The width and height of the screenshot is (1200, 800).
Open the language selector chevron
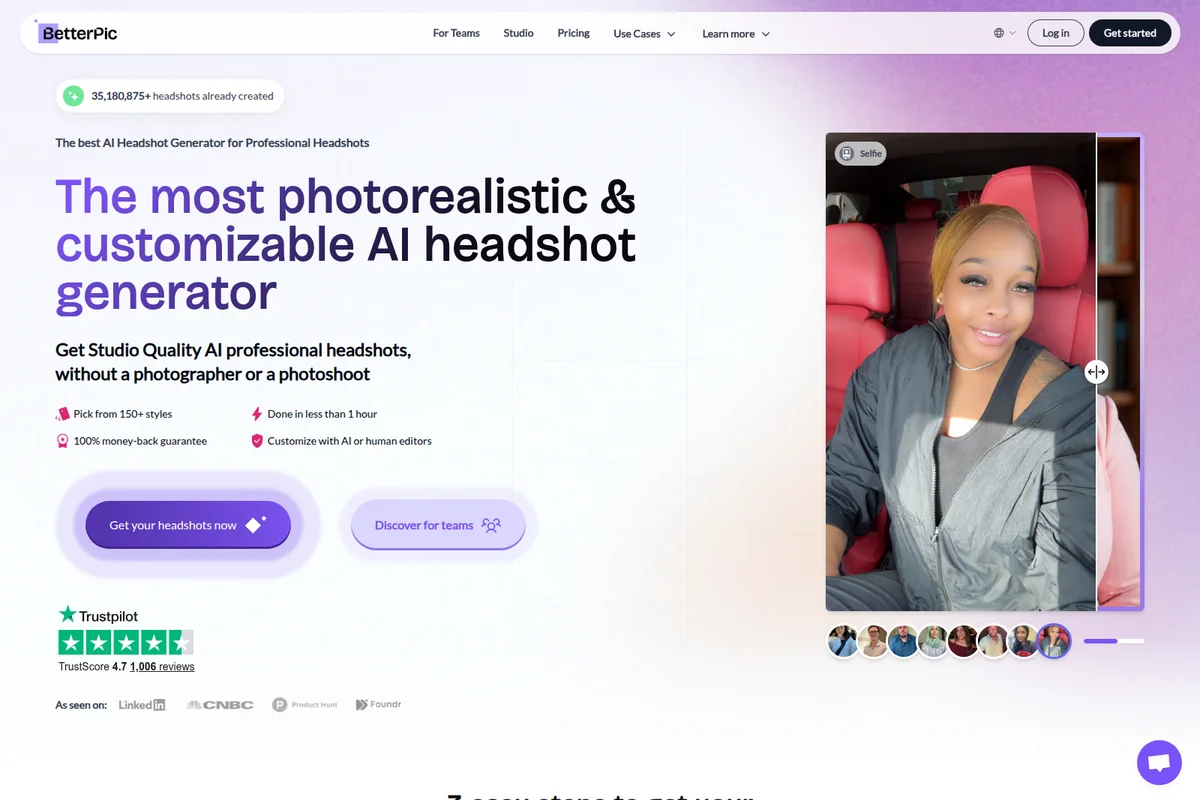[1012, 32]
